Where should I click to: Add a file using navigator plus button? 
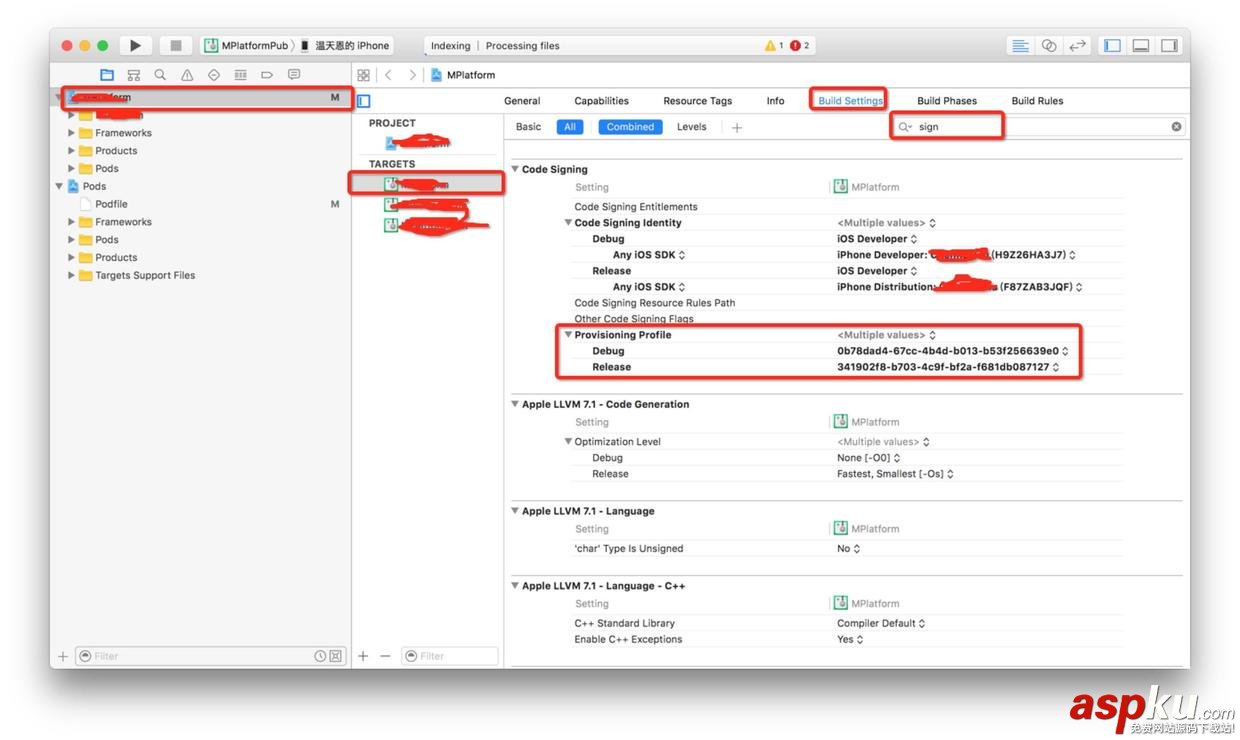click(x=63, y=656)
